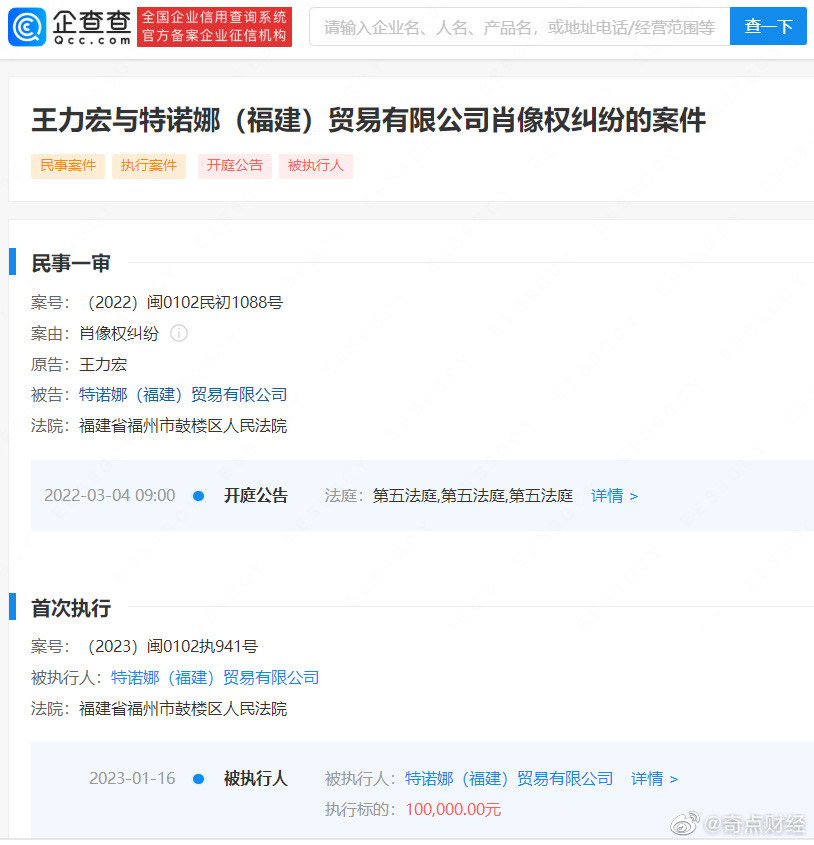814x845 pixels.
Task: Open company link in the 2023-01-16 被执行人 row
Action: click(509, 779)
